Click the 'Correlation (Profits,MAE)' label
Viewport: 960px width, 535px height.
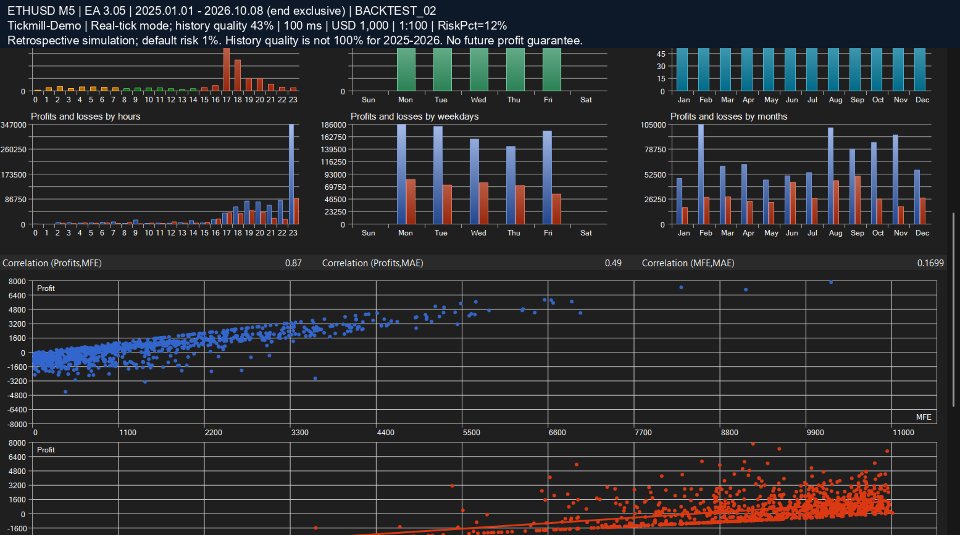372,263
